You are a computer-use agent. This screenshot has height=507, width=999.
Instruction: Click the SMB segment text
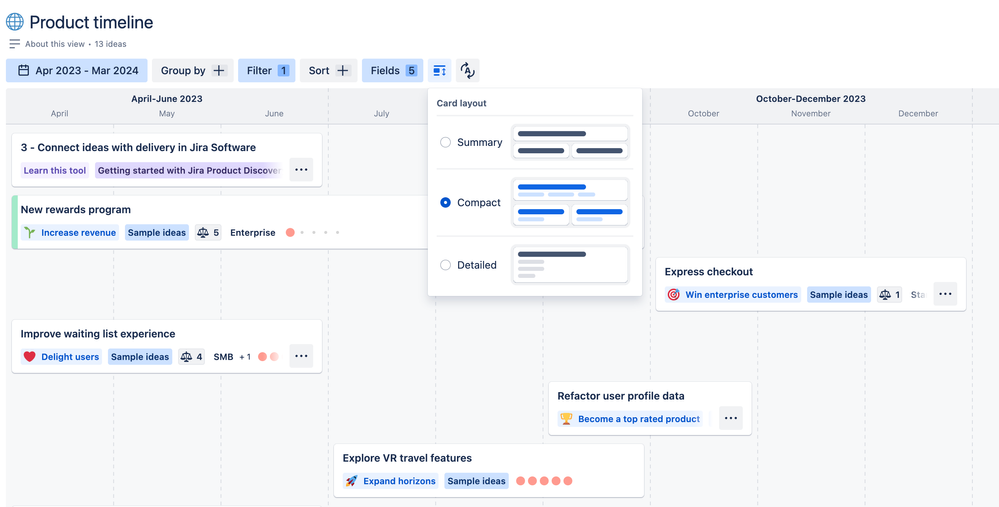[224, 357]
